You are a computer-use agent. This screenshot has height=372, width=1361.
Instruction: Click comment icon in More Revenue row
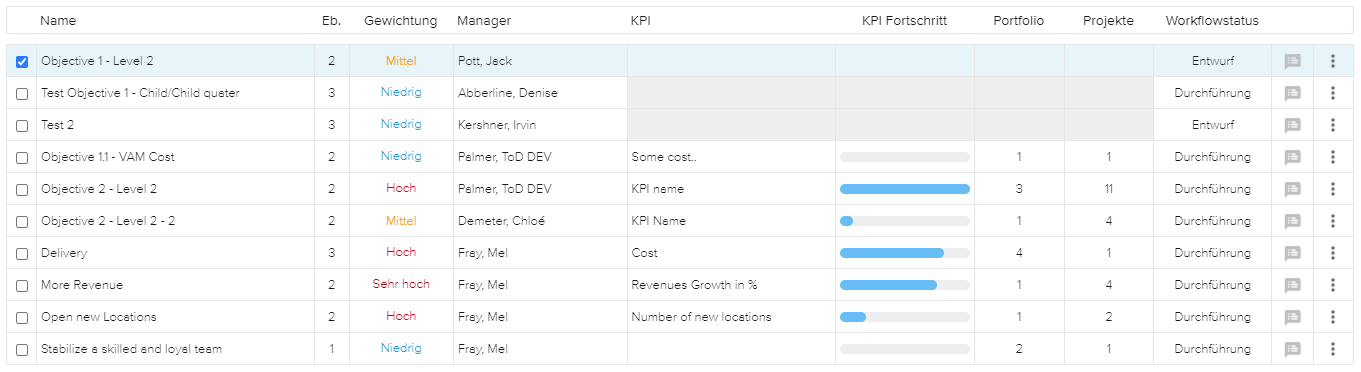click(x=1292, y=285)
